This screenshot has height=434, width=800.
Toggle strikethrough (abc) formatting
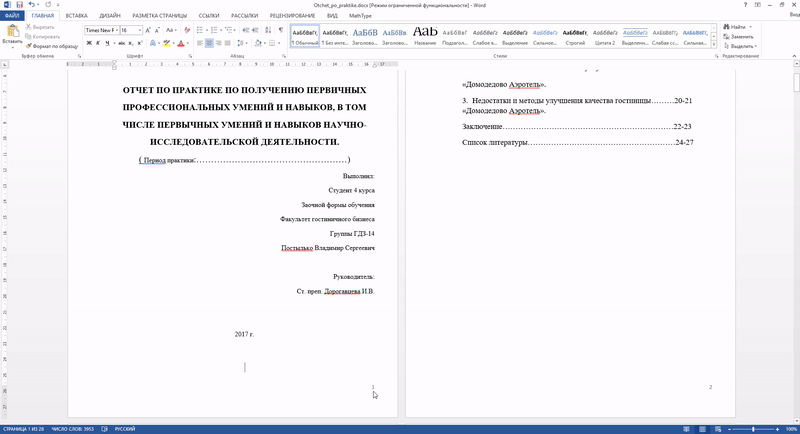(x=122, y=43)
